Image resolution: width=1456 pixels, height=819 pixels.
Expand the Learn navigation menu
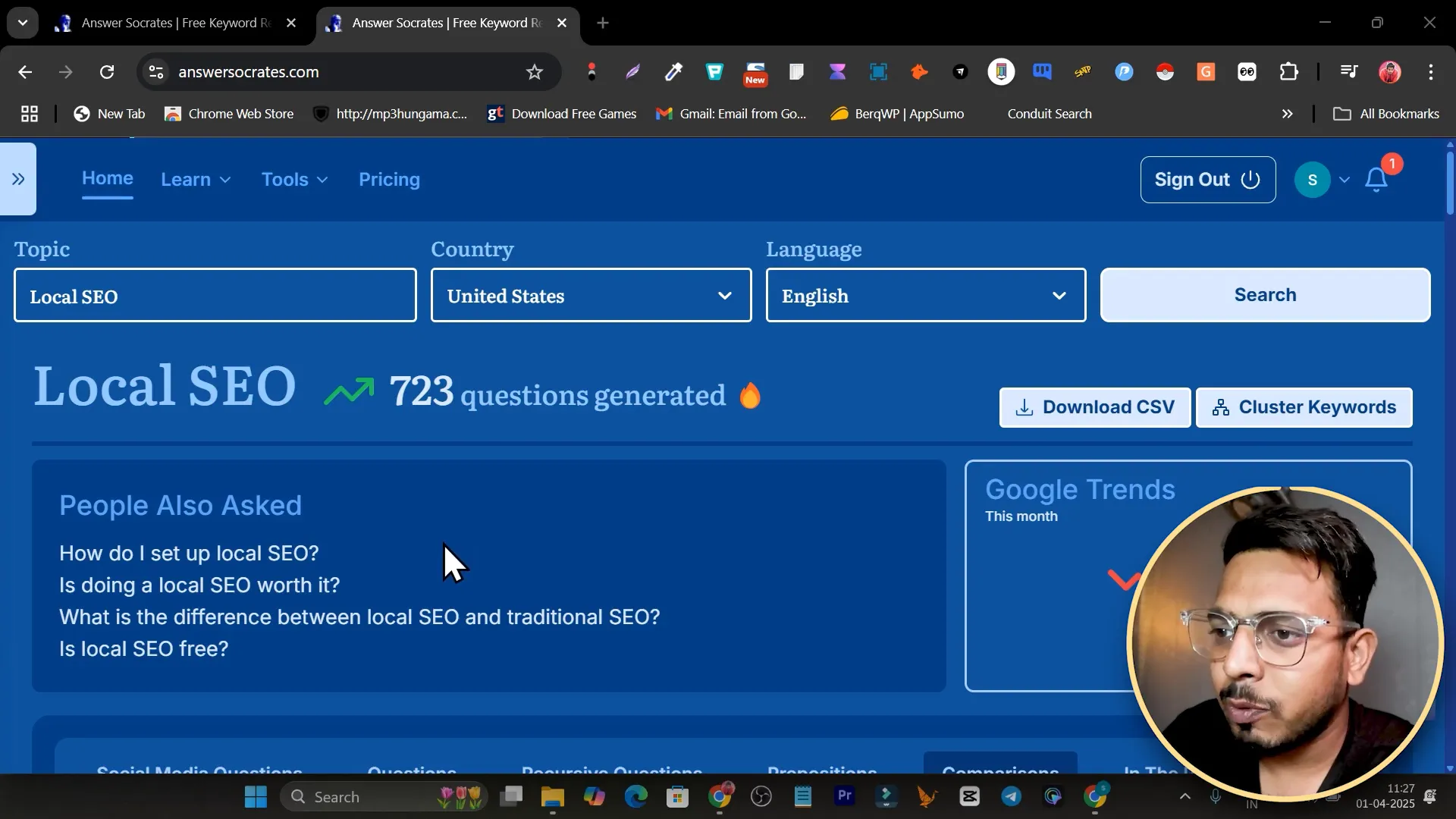pos(195,180)
